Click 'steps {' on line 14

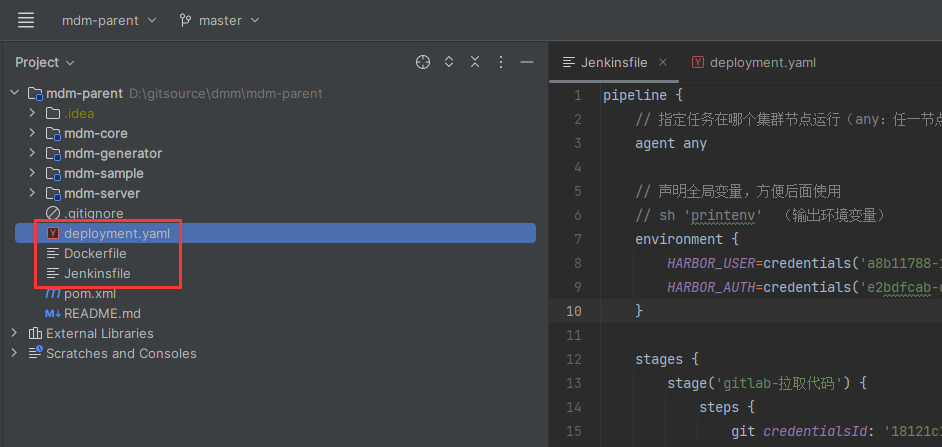pyautogui.click(x=726, y=407)
